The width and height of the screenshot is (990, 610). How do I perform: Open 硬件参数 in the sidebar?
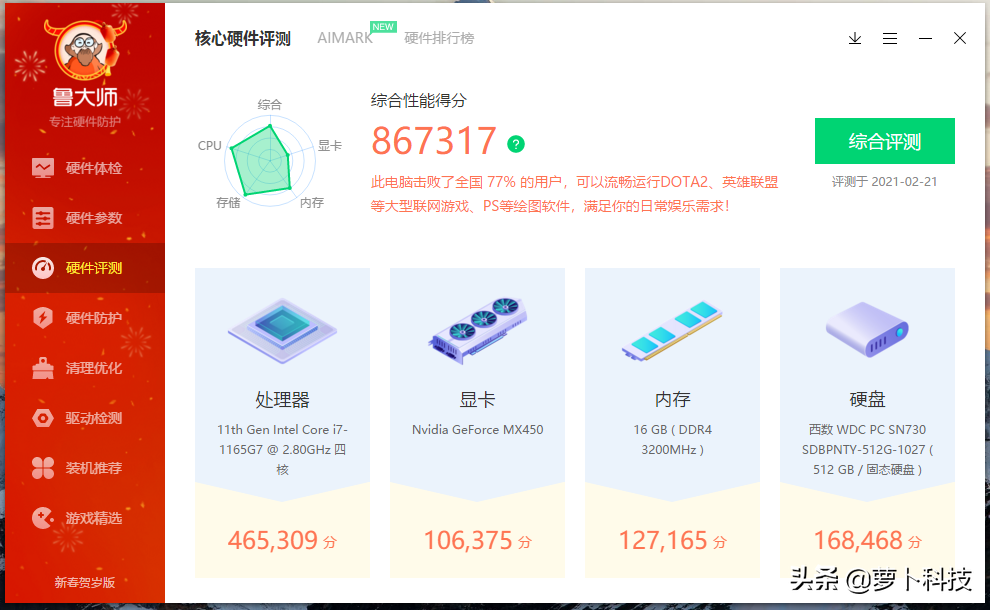pos(85,218)
